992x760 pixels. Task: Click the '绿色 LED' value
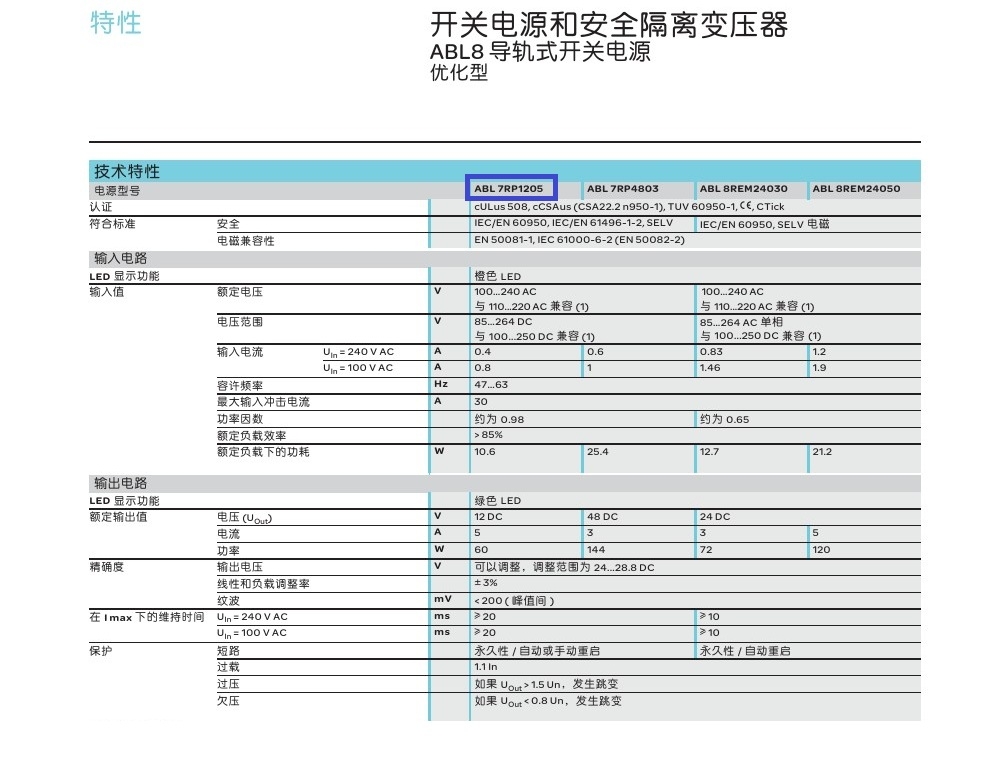[497, 501]
